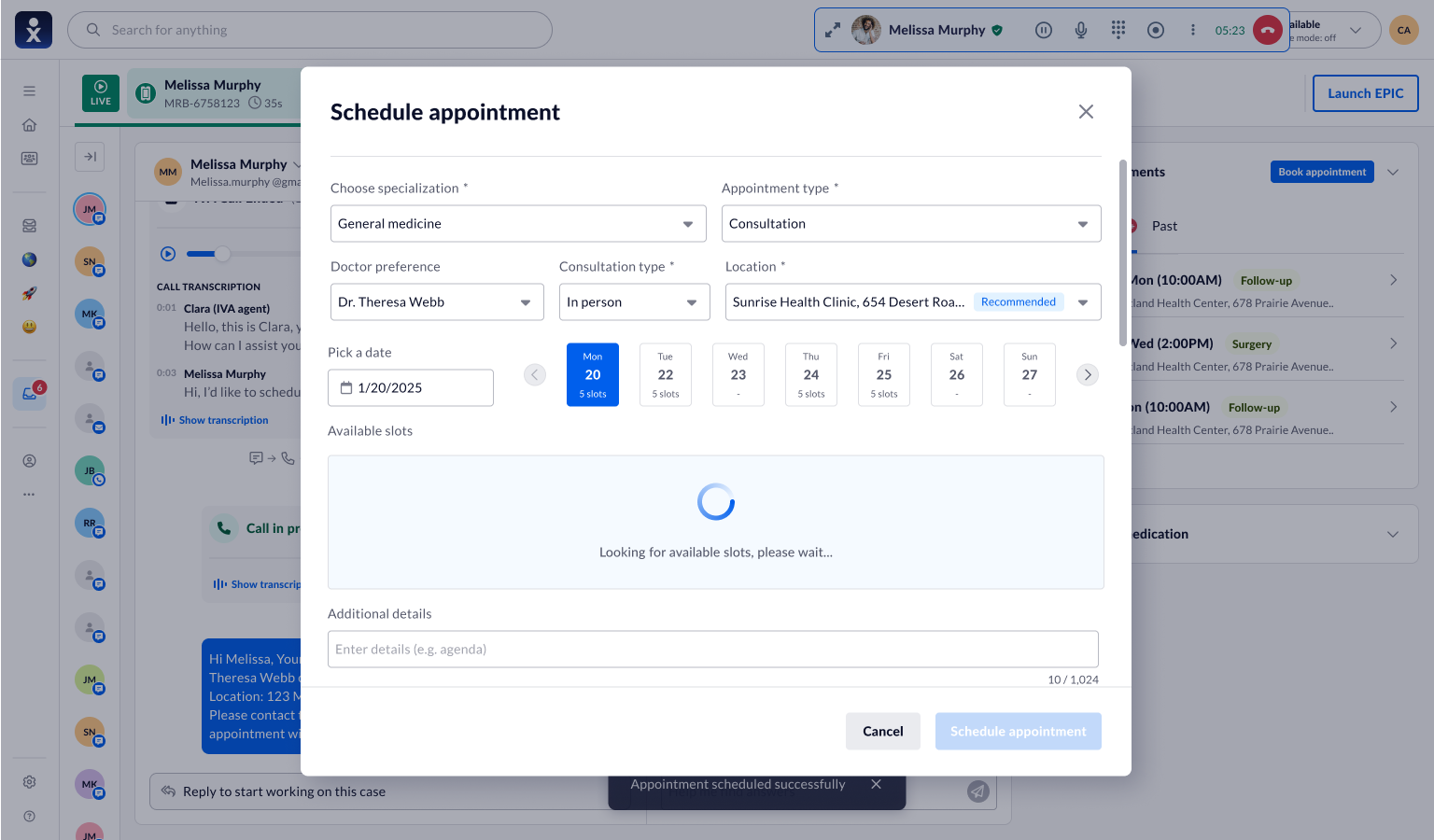Open Doctor preference dropdown
Screen dimensions: 1434x840
pos(437,302)
